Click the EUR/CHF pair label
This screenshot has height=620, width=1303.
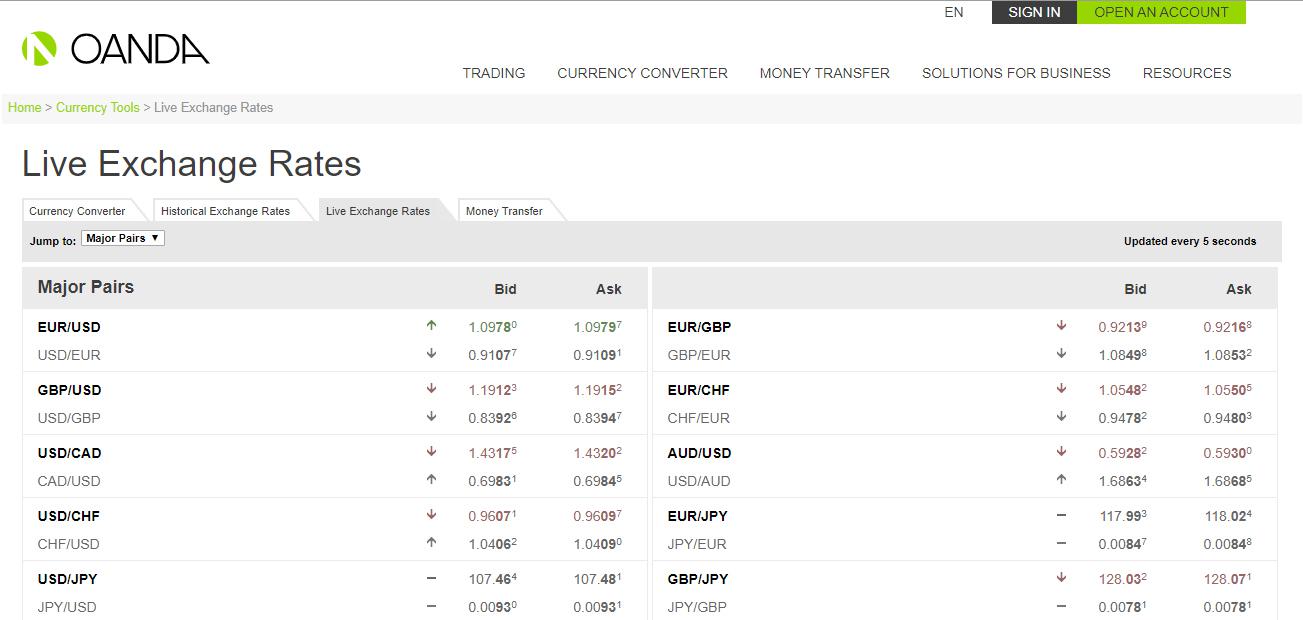pyautogui.click(x=699, y=390)
